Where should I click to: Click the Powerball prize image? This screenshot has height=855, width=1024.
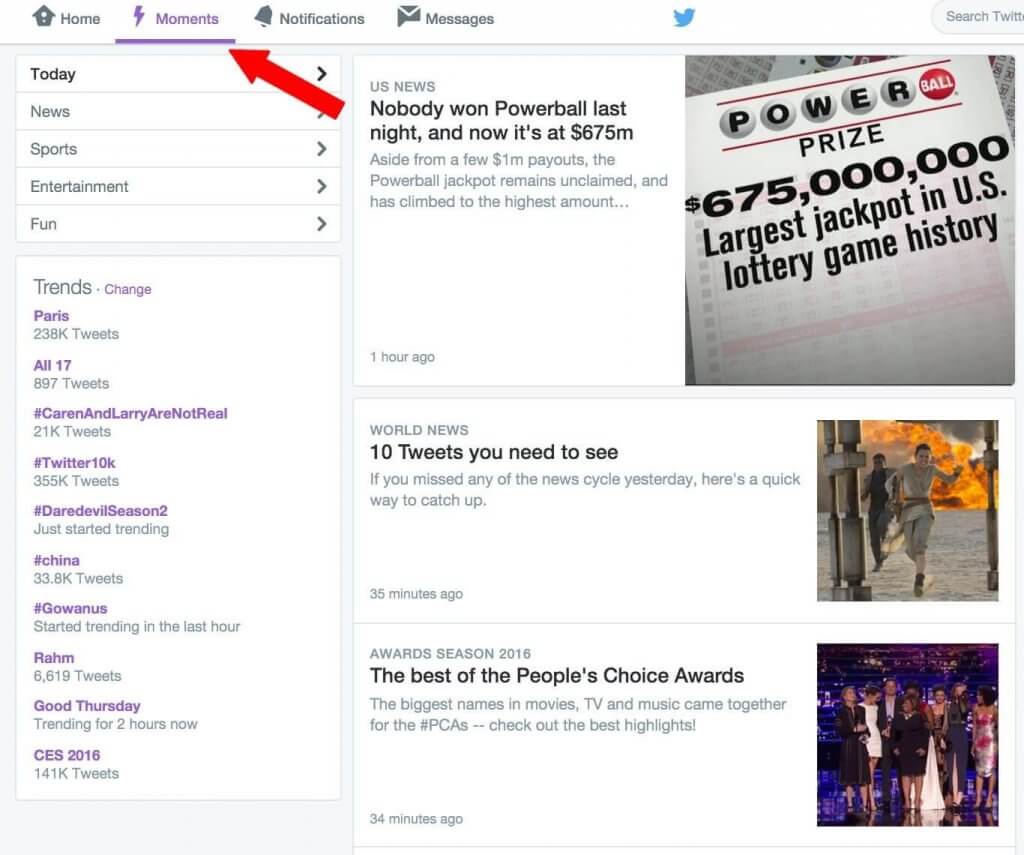(850, 220)
